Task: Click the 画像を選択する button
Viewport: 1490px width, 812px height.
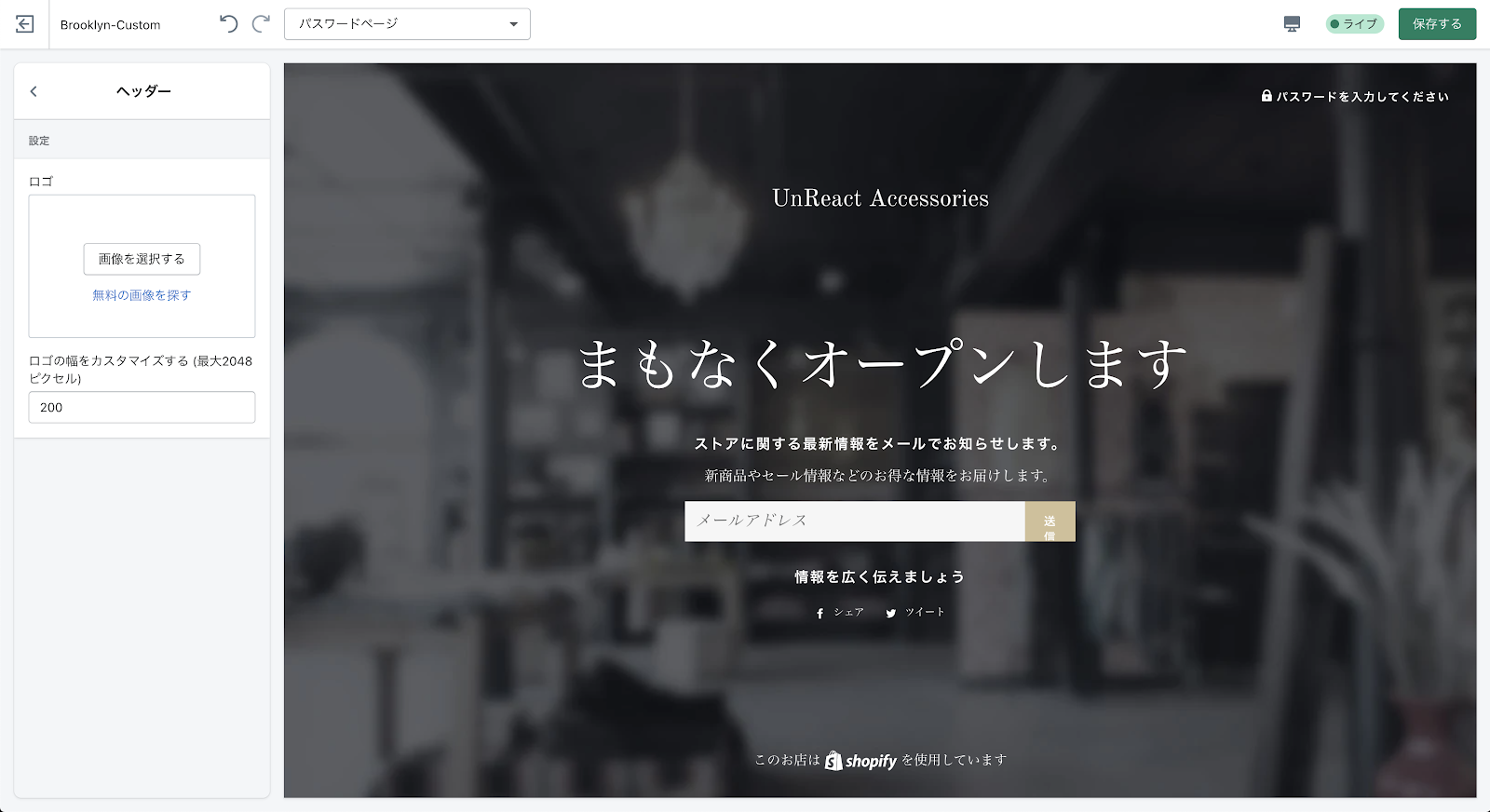Action: (x=142, y=259)
